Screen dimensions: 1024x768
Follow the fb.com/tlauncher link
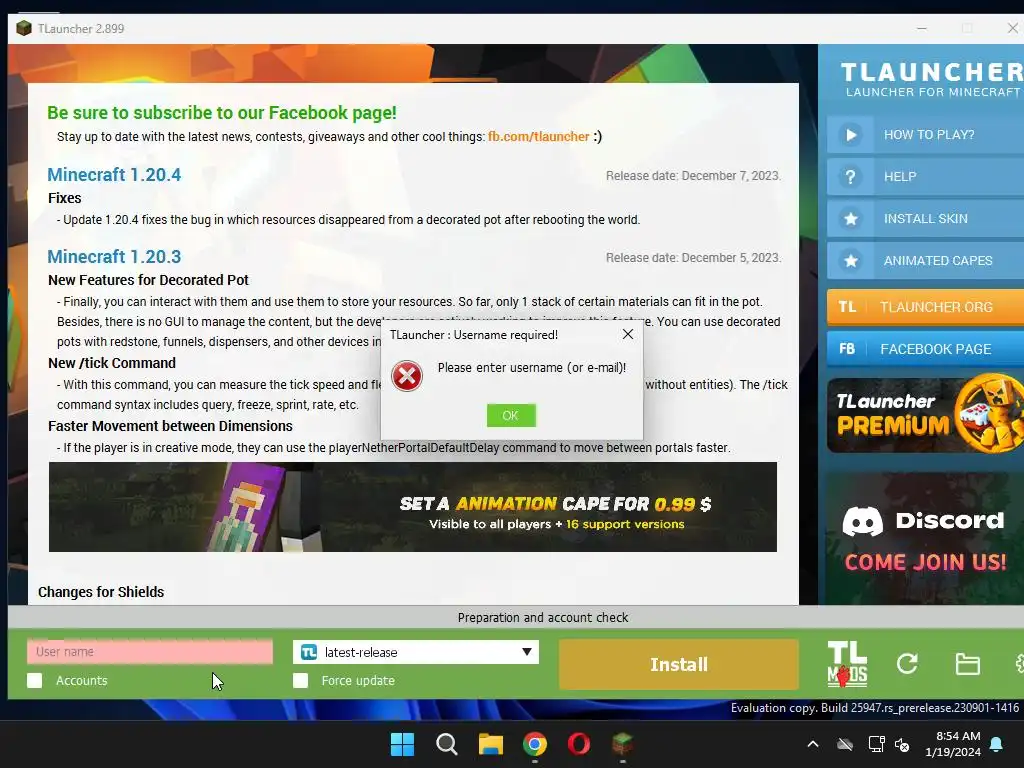(x=538, y=136)
